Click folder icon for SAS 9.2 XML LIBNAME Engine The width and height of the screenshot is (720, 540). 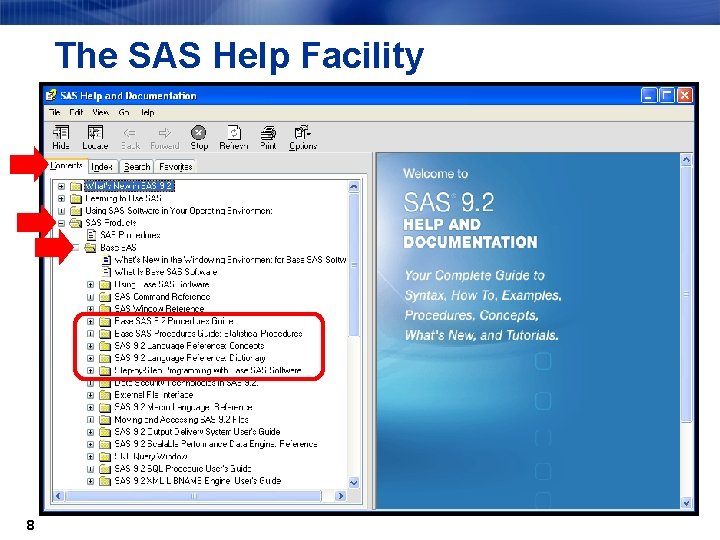point(105,481)
